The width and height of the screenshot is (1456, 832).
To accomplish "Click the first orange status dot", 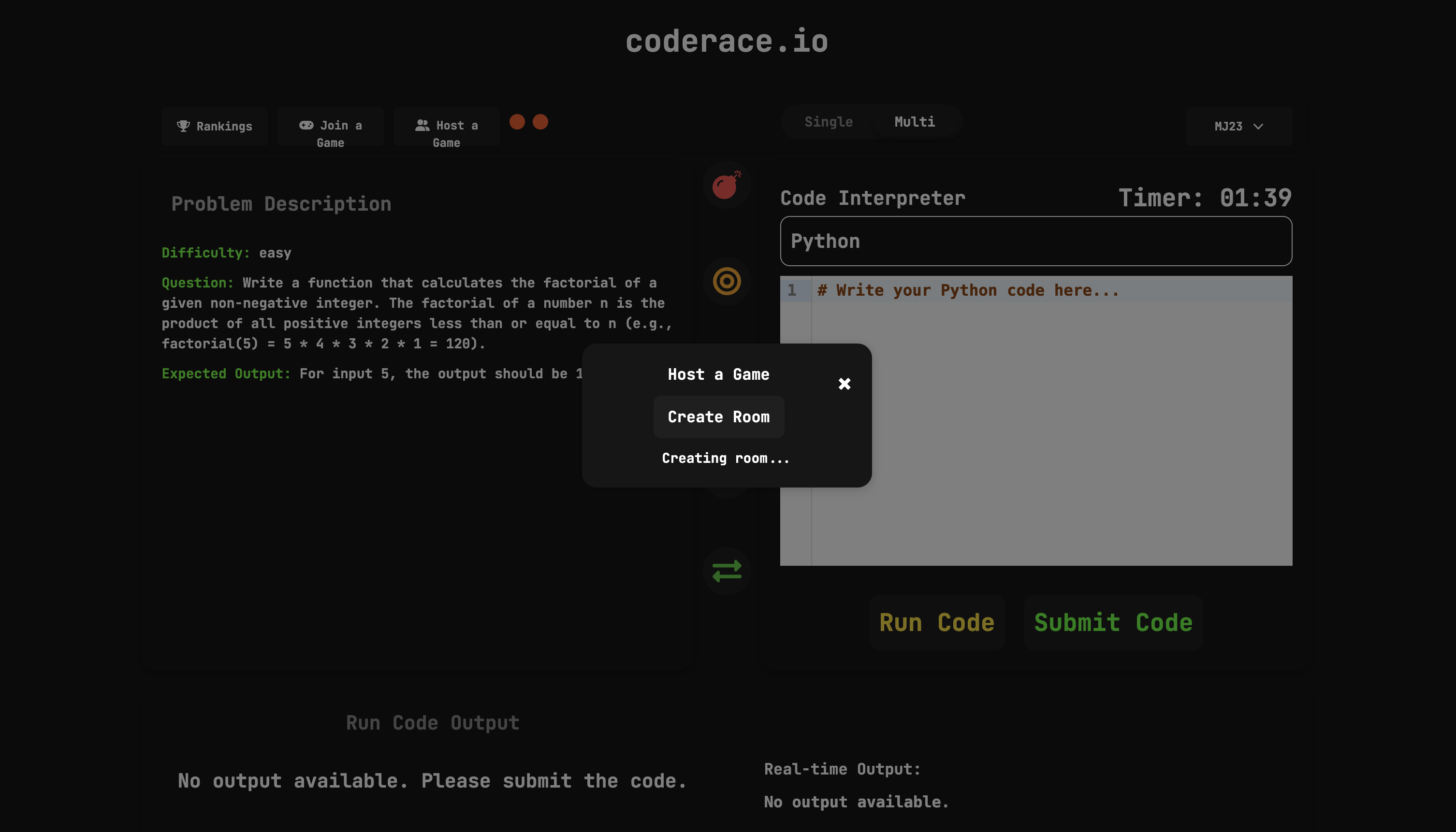I will click(517, 122).
